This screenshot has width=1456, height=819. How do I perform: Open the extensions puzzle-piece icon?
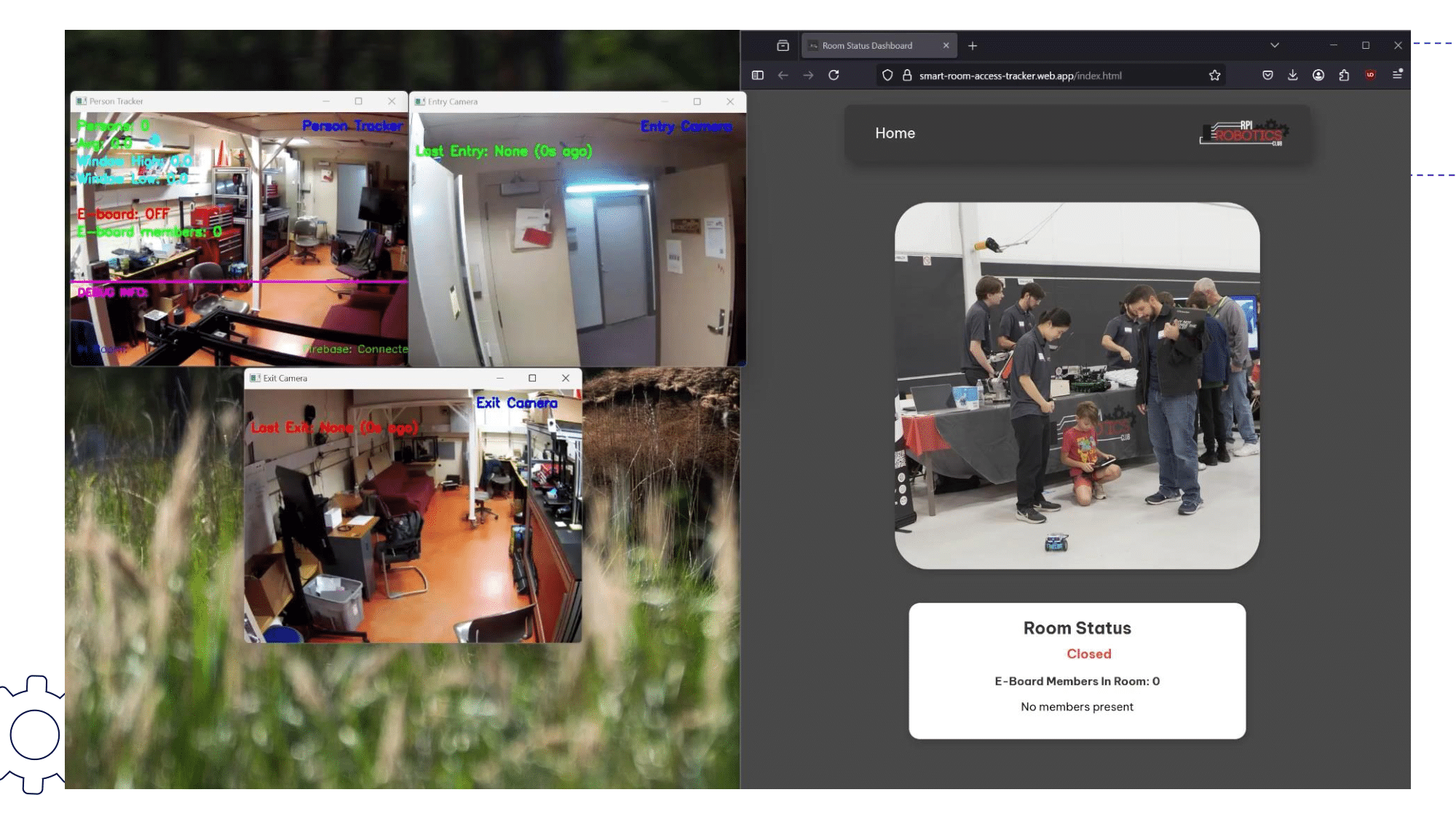[1344, 75]
